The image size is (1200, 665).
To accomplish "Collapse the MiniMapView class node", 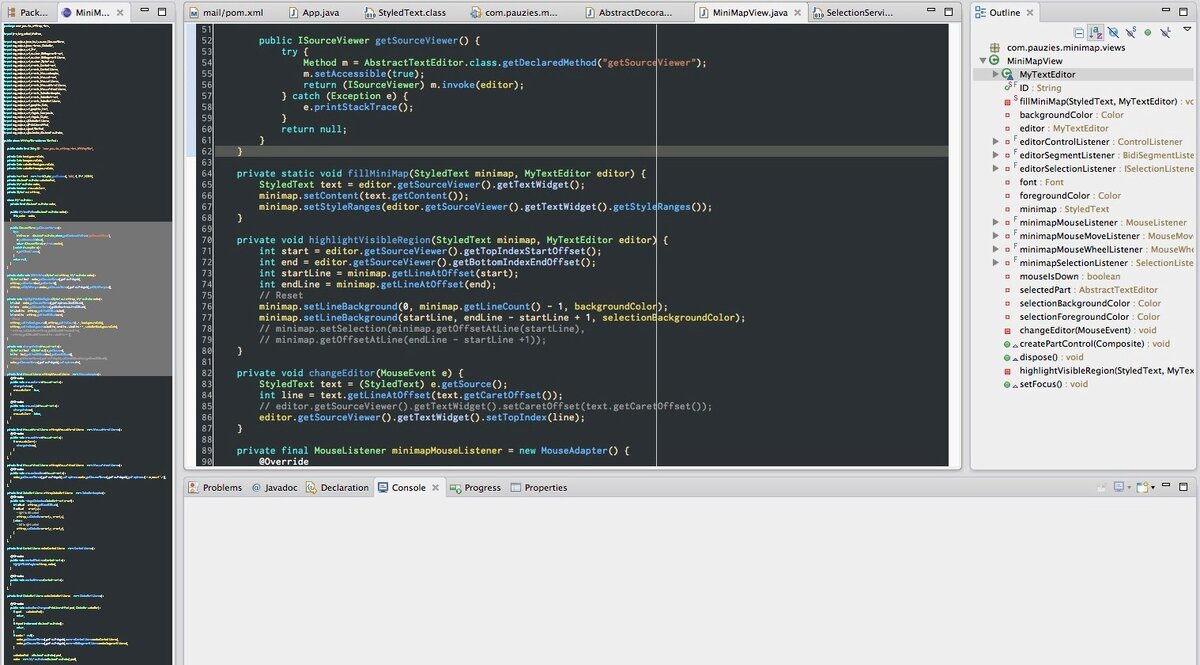I will click(x=982, y=61).
